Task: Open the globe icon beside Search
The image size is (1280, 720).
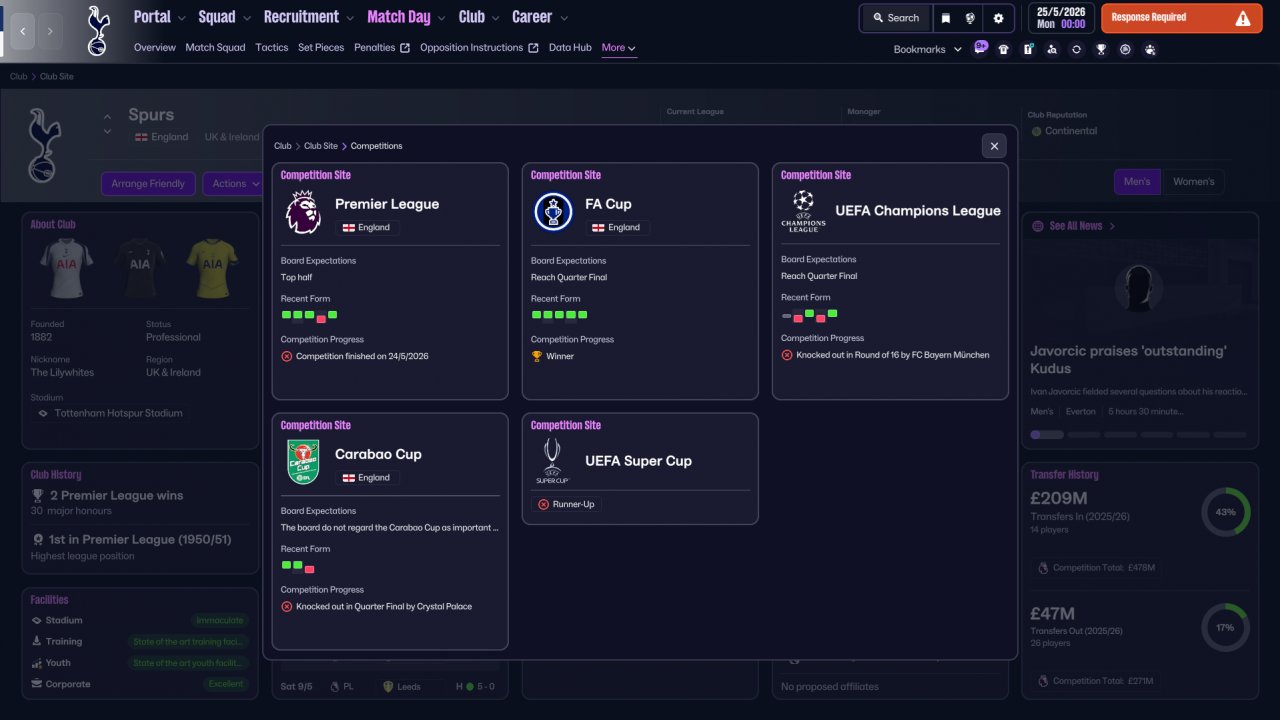Action: [x=970, y=18]
